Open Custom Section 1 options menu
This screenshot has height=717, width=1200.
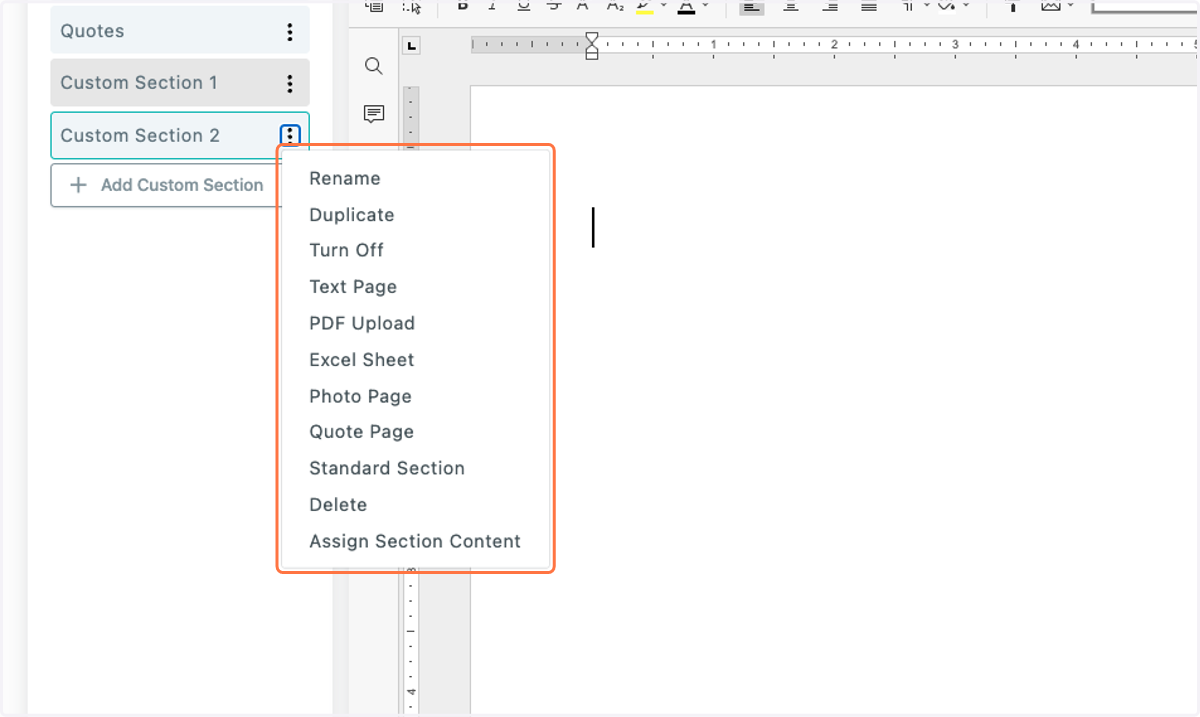coord(290,83)
